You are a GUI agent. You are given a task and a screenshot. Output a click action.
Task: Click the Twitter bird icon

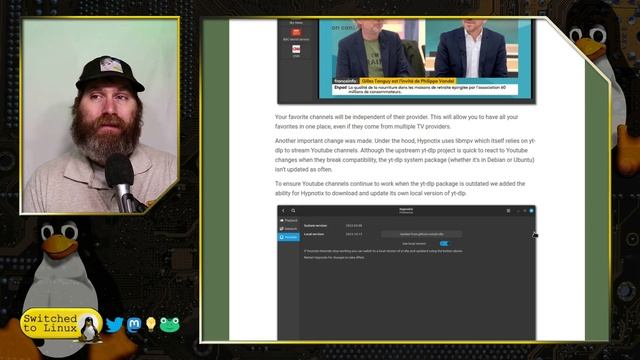[114, 325]
